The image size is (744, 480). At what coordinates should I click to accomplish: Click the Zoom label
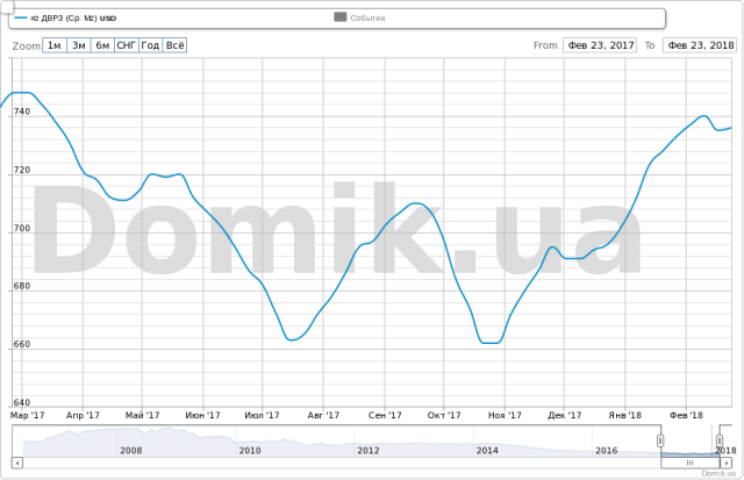[x=26, y=46]
